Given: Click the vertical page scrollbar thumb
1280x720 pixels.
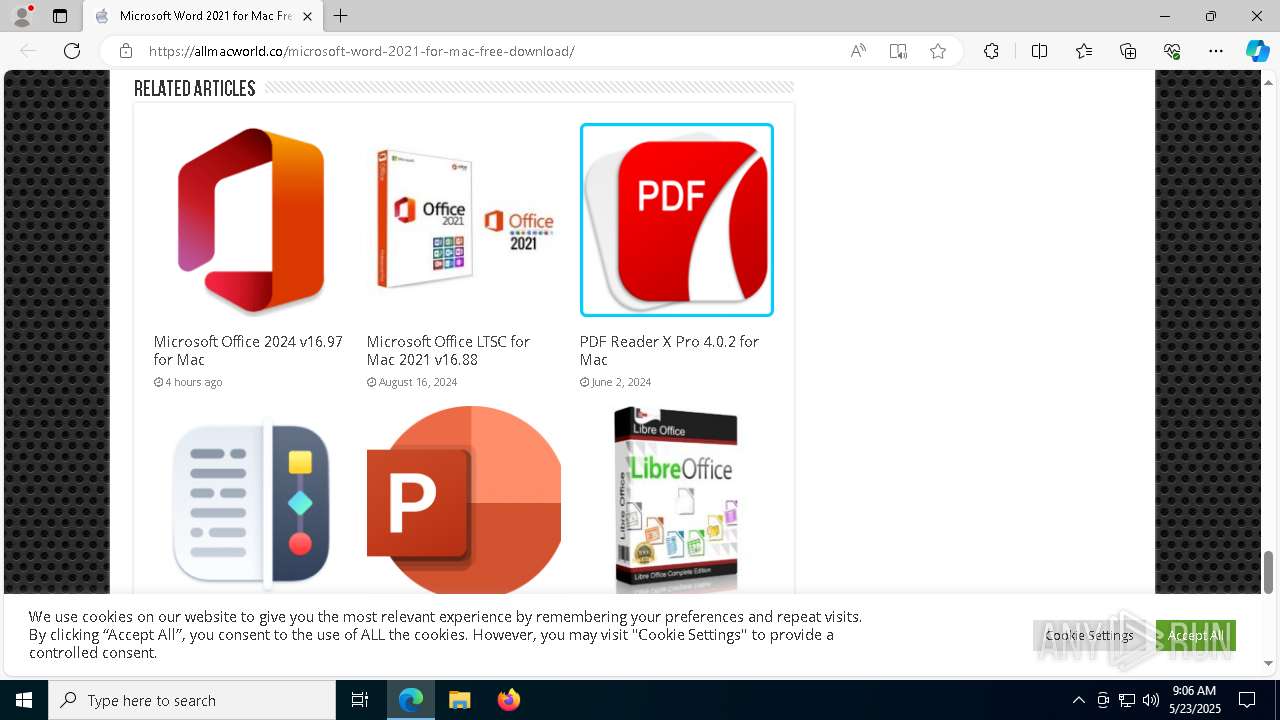Looking at the screenshot, I should click(1268, 572).
